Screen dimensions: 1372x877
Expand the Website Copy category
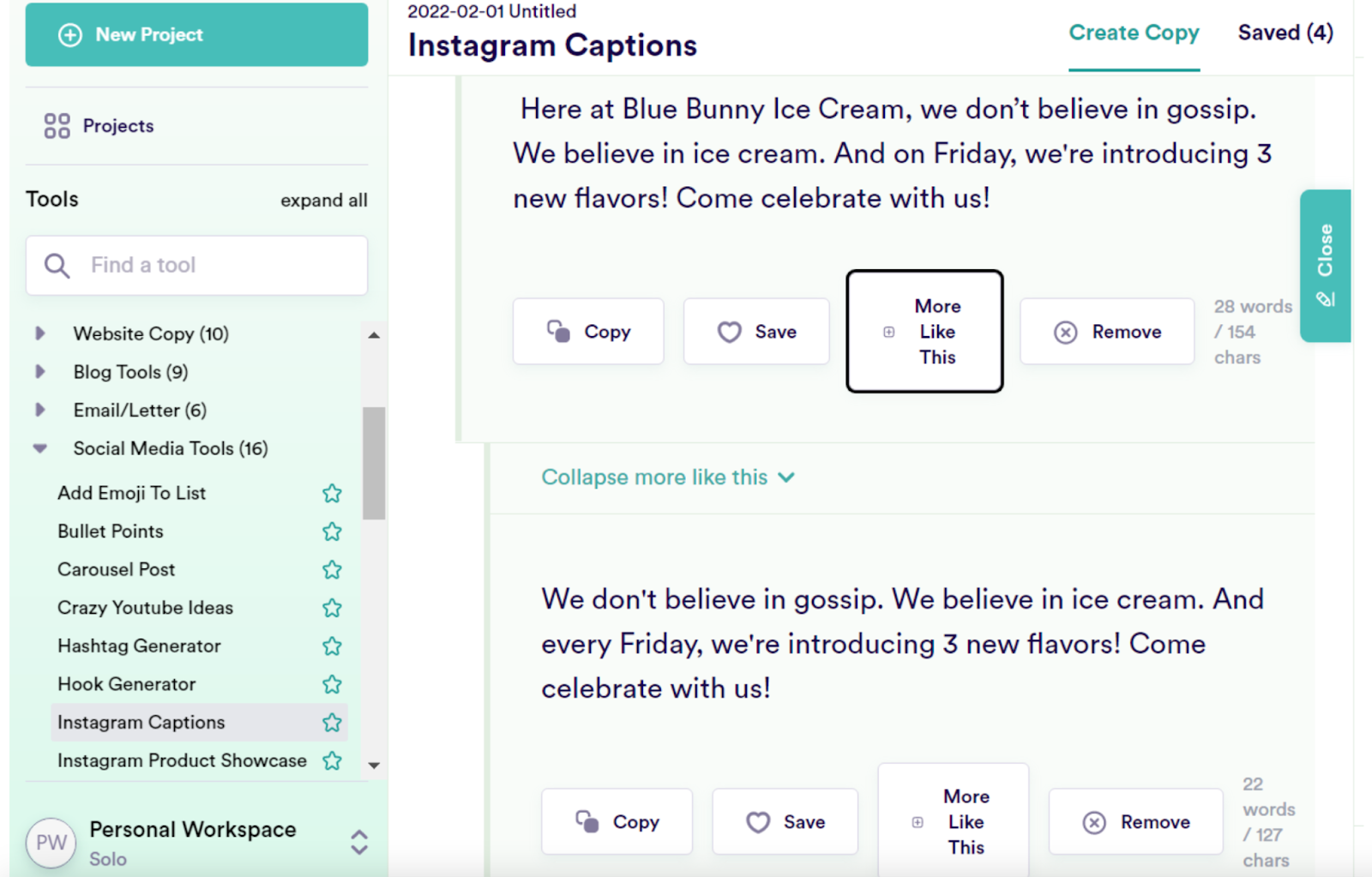pos(40,333)
